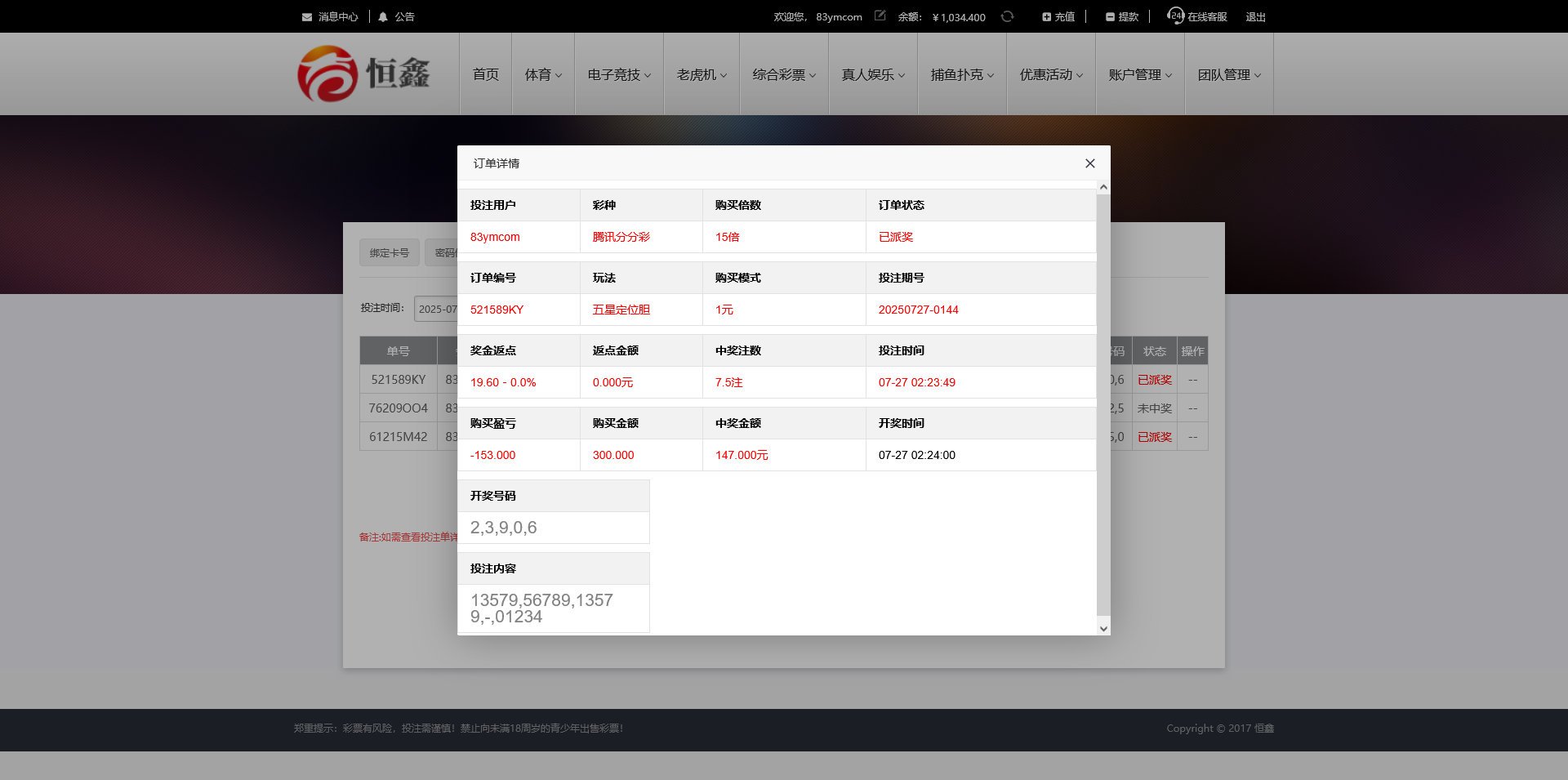Click winning numbers 2,3,9,0,6
The width and height of the screenshot is (1568, 780).
pyautogui.click(x=504, y=528)
